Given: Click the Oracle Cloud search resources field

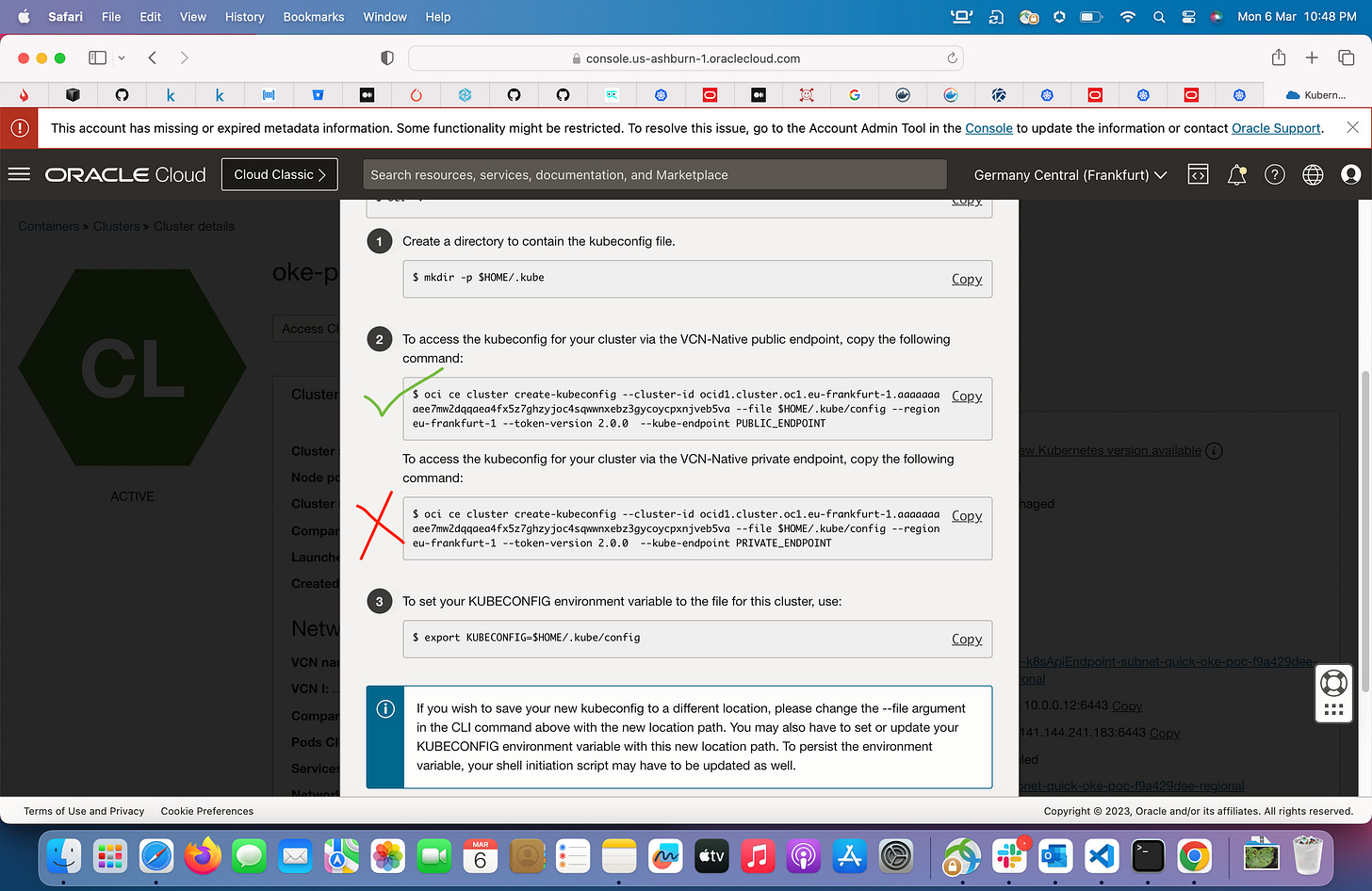Looking at the screenshot, I should (x=655, y=174).
